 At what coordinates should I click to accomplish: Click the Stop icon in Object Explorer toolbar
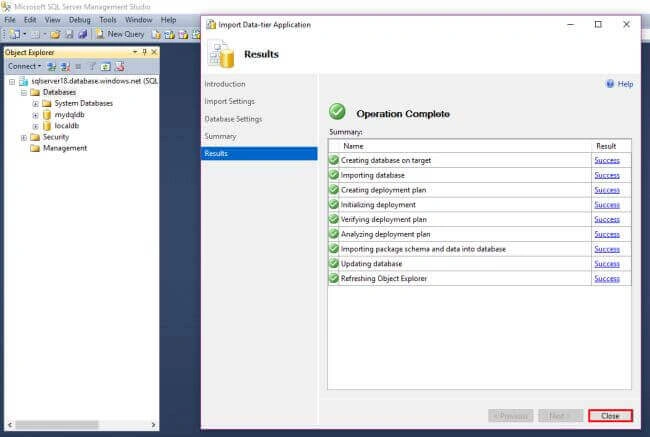coord(78,66)
